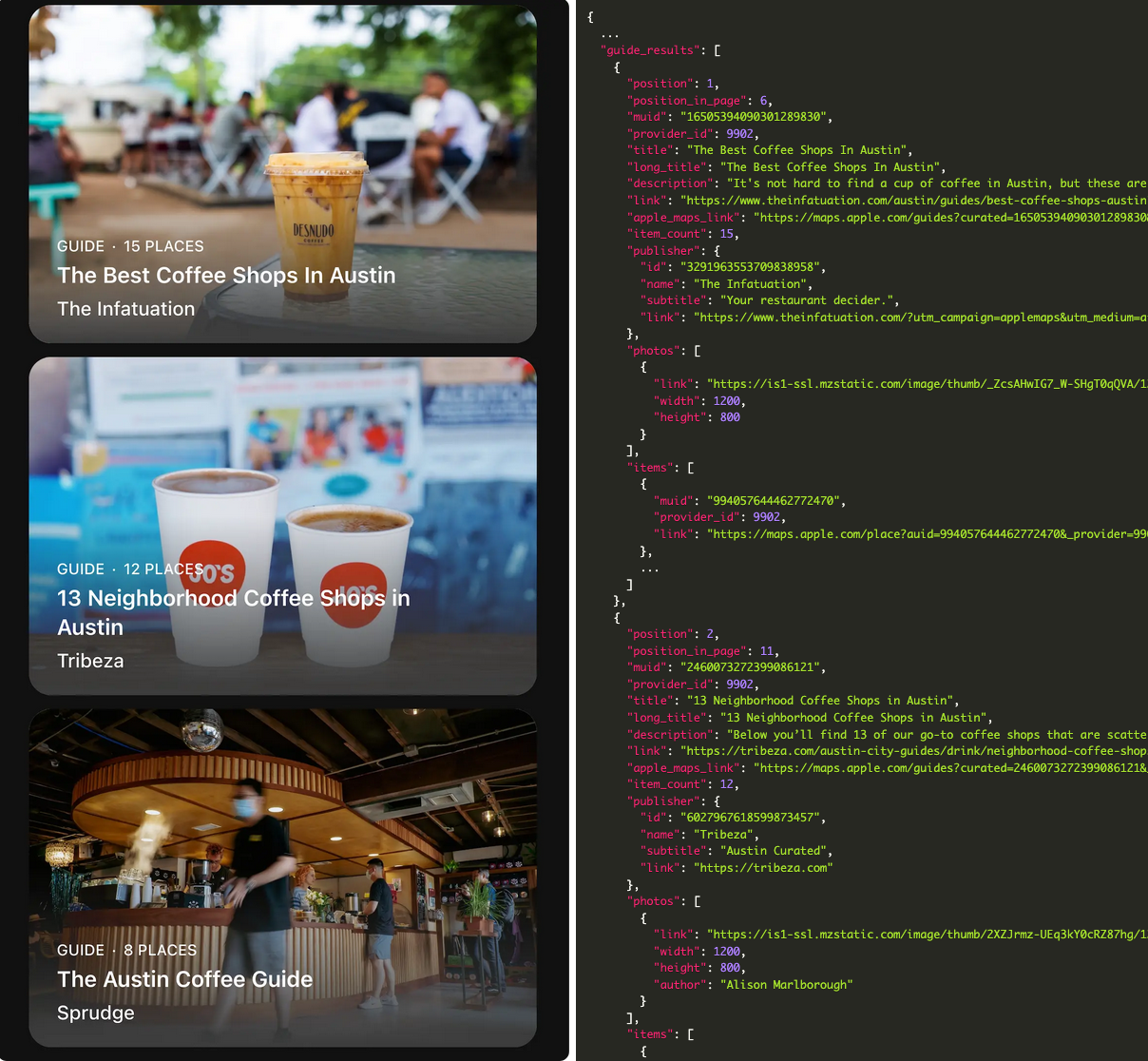Click publisher "name": "The Infatuation" line
1148x1061 pixels.
(727, 284)
